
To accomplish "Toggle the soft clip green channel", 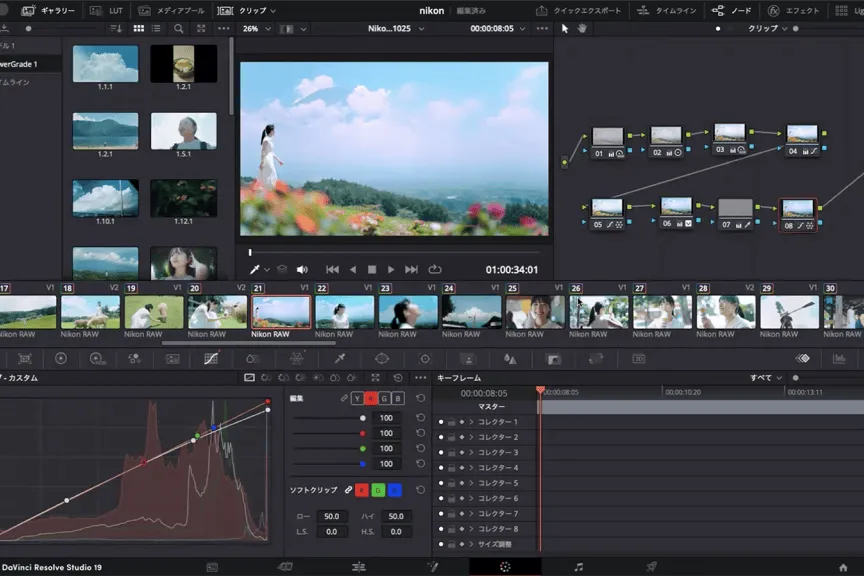I will click(x=379, y=490).
